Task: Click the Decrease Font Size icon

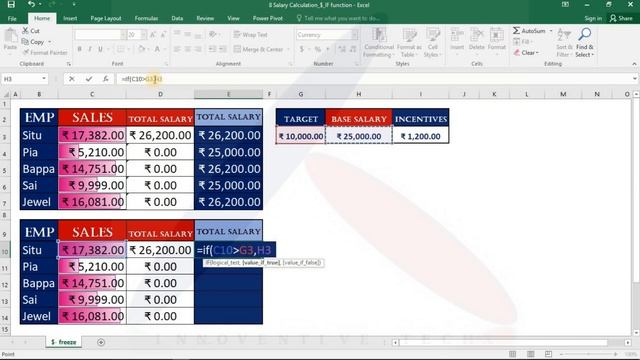Action: click(x=163, y=35)
